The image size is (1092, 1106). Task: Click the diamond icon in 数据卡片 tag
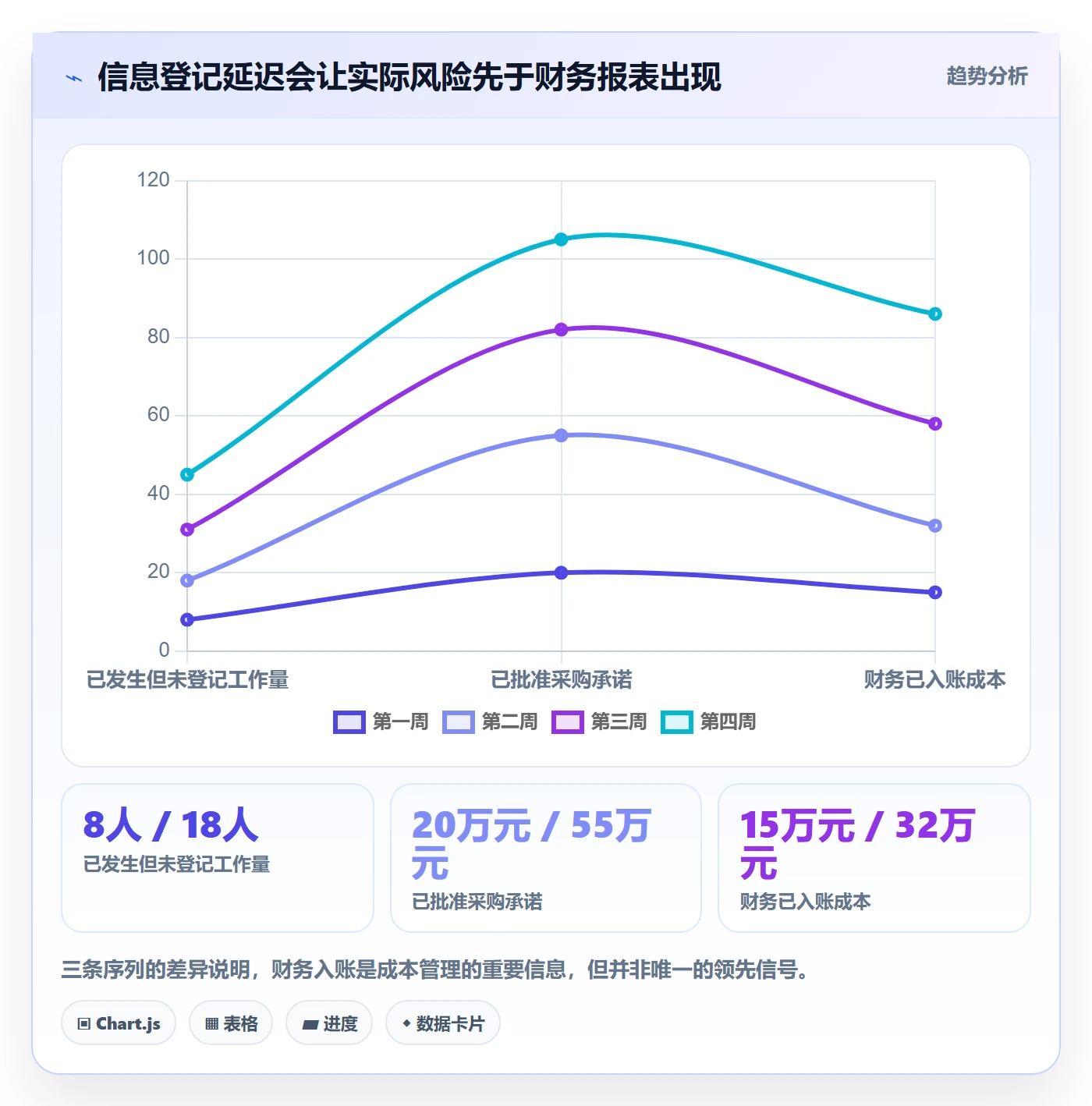coord(406,1023)
